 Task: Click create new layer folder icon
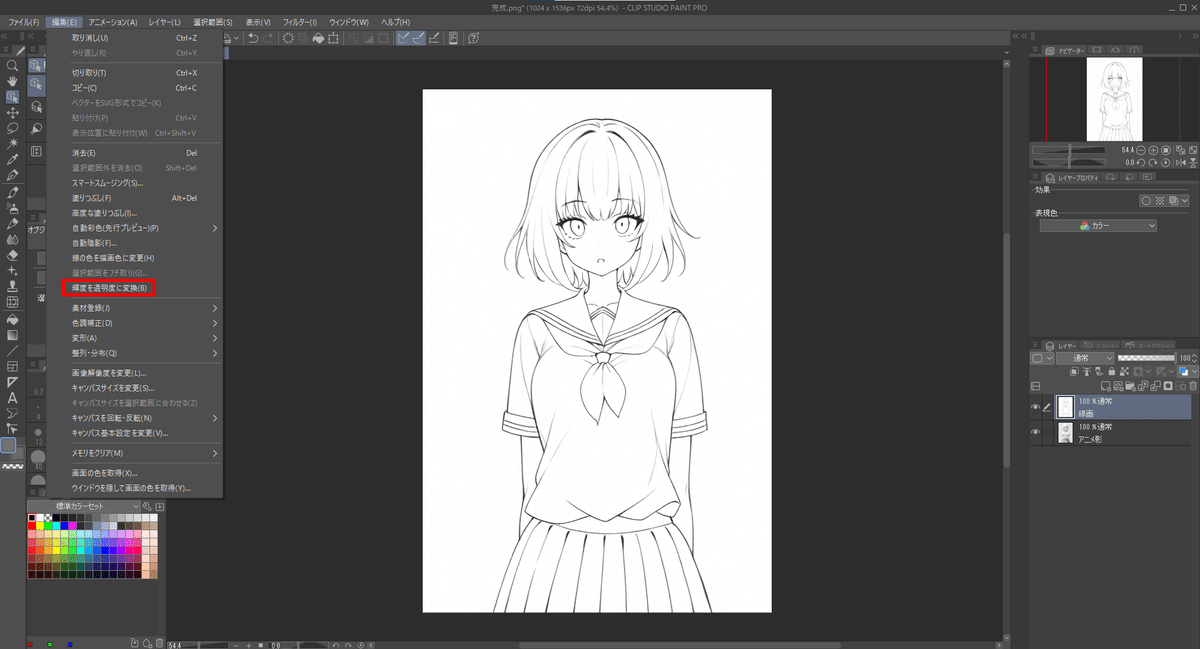pos(1130,386)
